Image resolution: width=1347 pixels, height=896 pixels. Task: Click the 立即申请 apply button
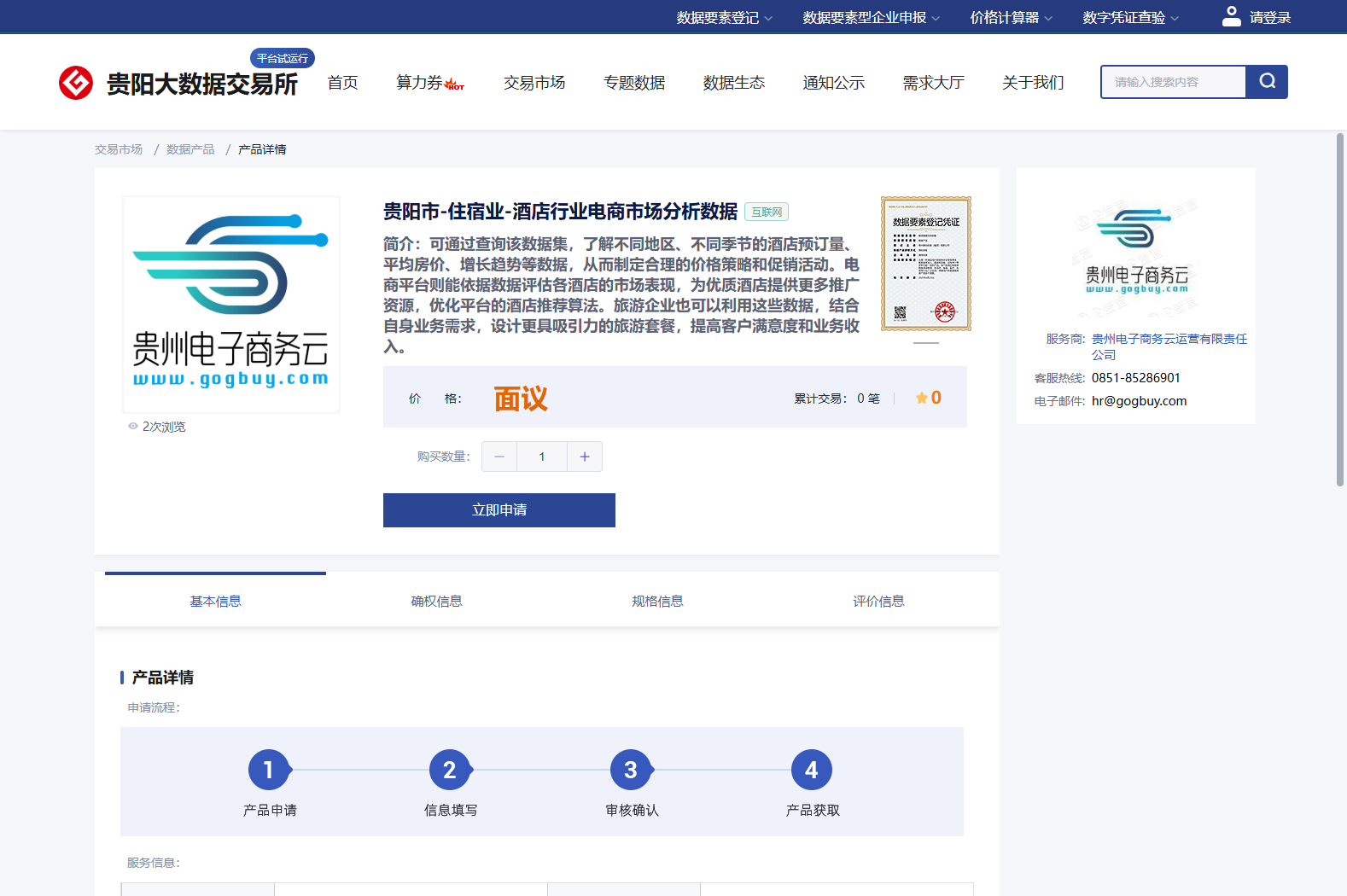[499, 510]
